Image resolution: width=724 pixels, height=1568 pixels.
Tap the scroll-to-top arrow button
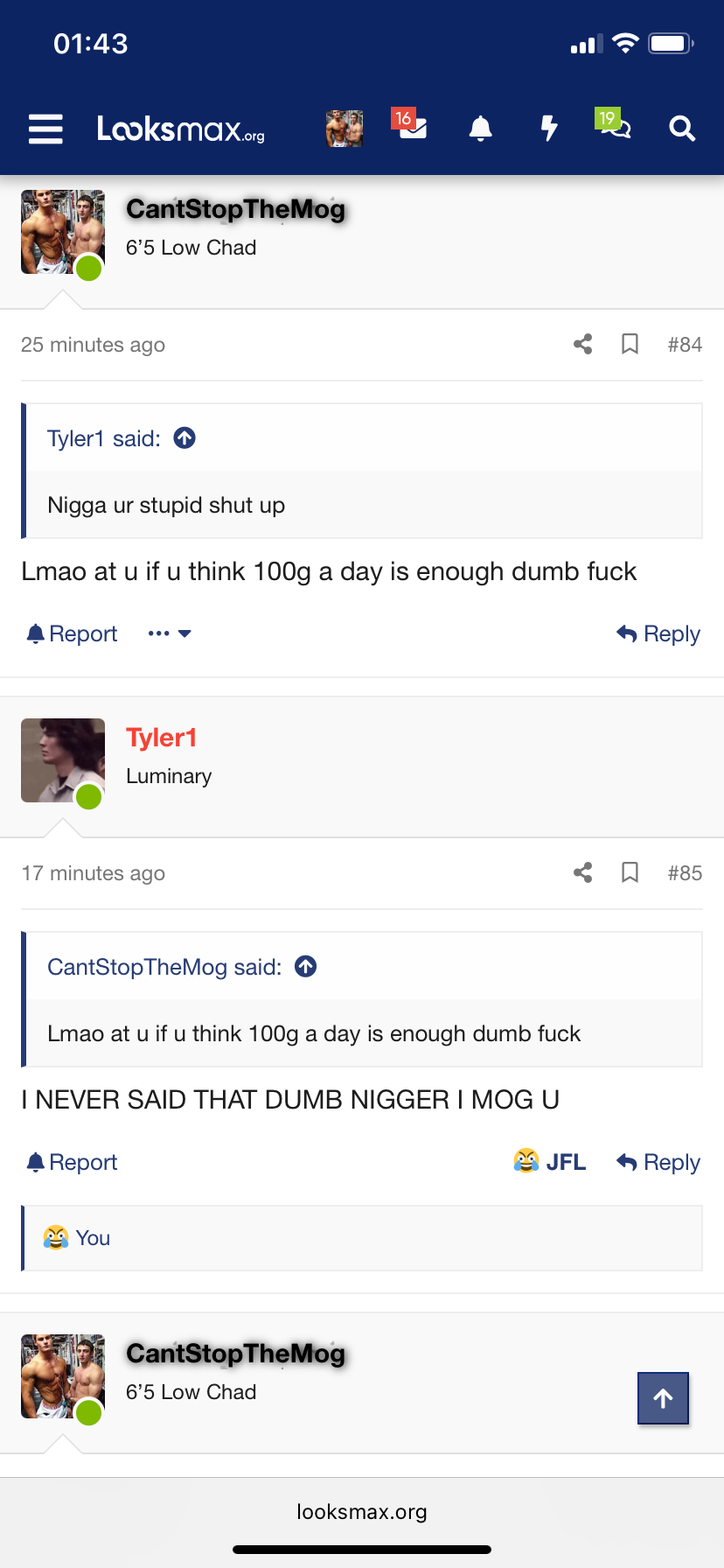pyautogui.click(x=663, y=1398)
